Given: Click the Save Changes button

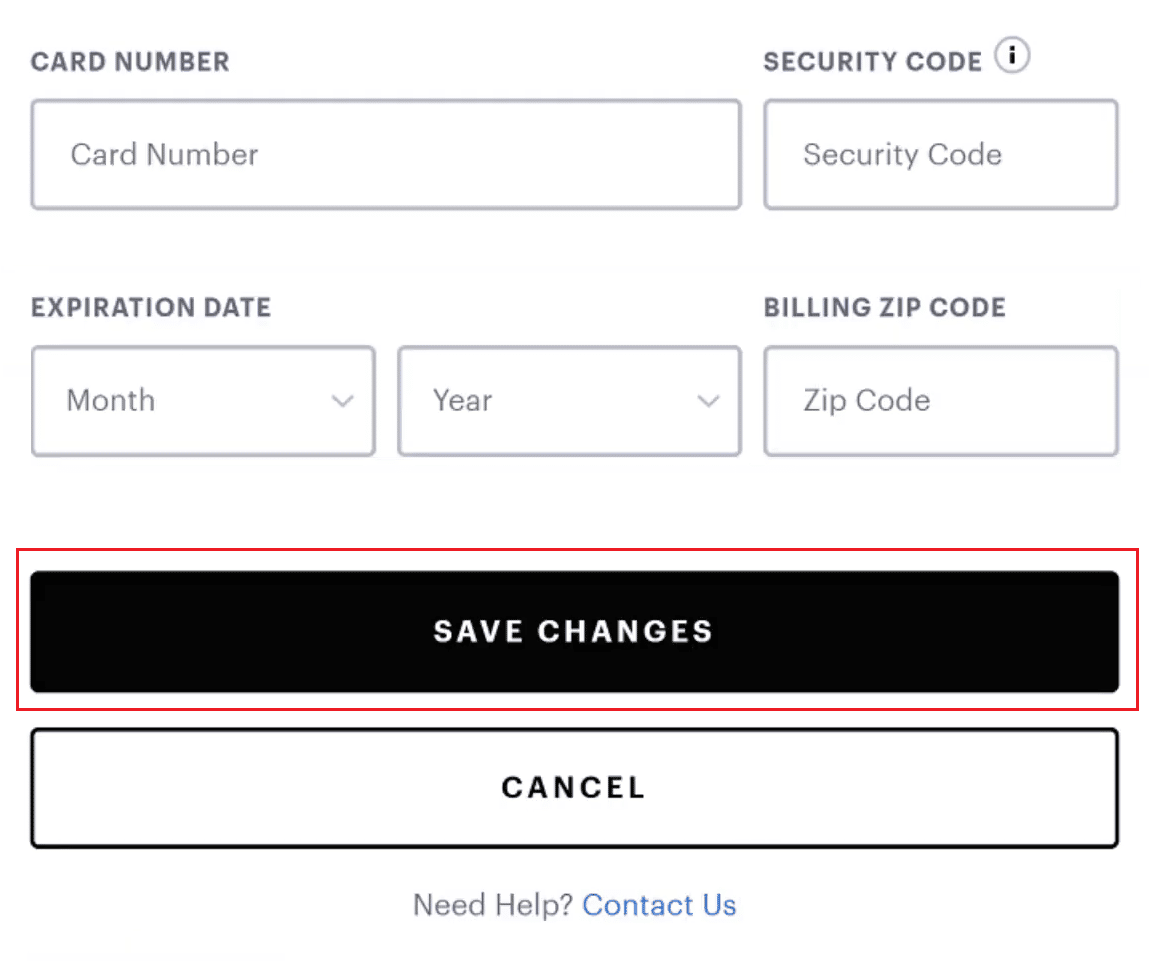Looking at the screenshot, I should pos(575,631).
